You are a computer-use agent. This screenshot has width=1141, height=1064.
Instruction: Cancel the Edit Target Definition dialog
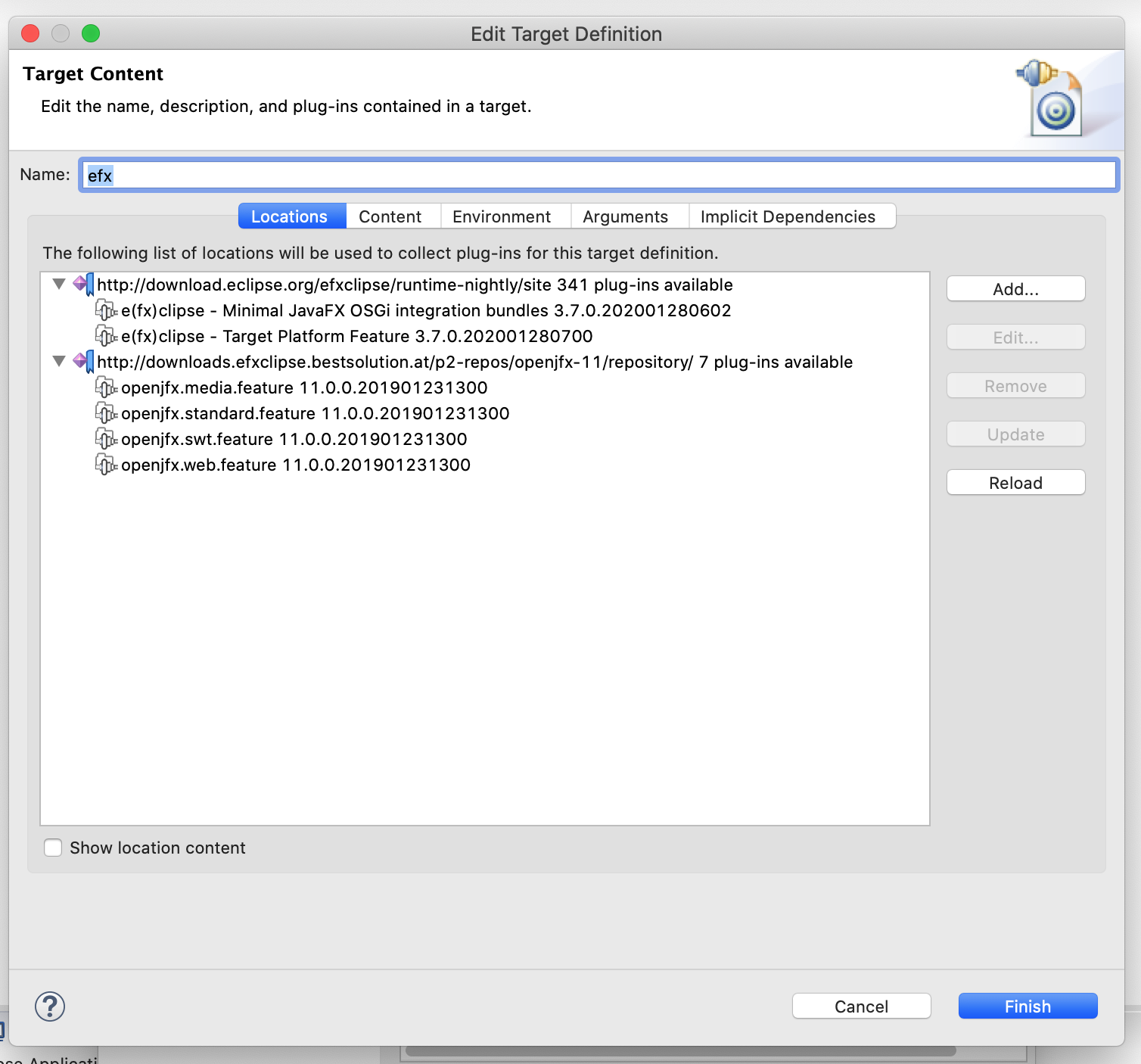pyautogui.click(x=861, y=1006)
